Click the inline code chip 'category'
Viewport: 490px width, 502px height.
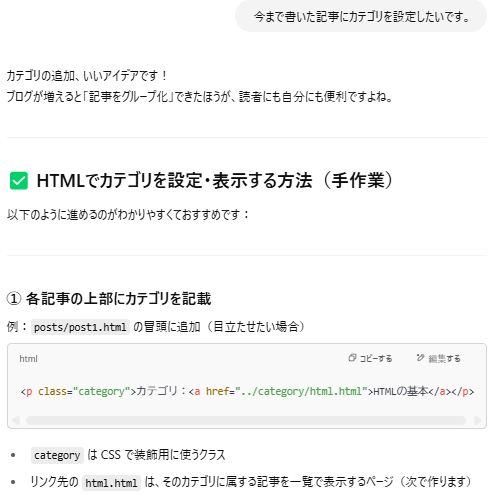pyautogui.click(x=57, y=455)
